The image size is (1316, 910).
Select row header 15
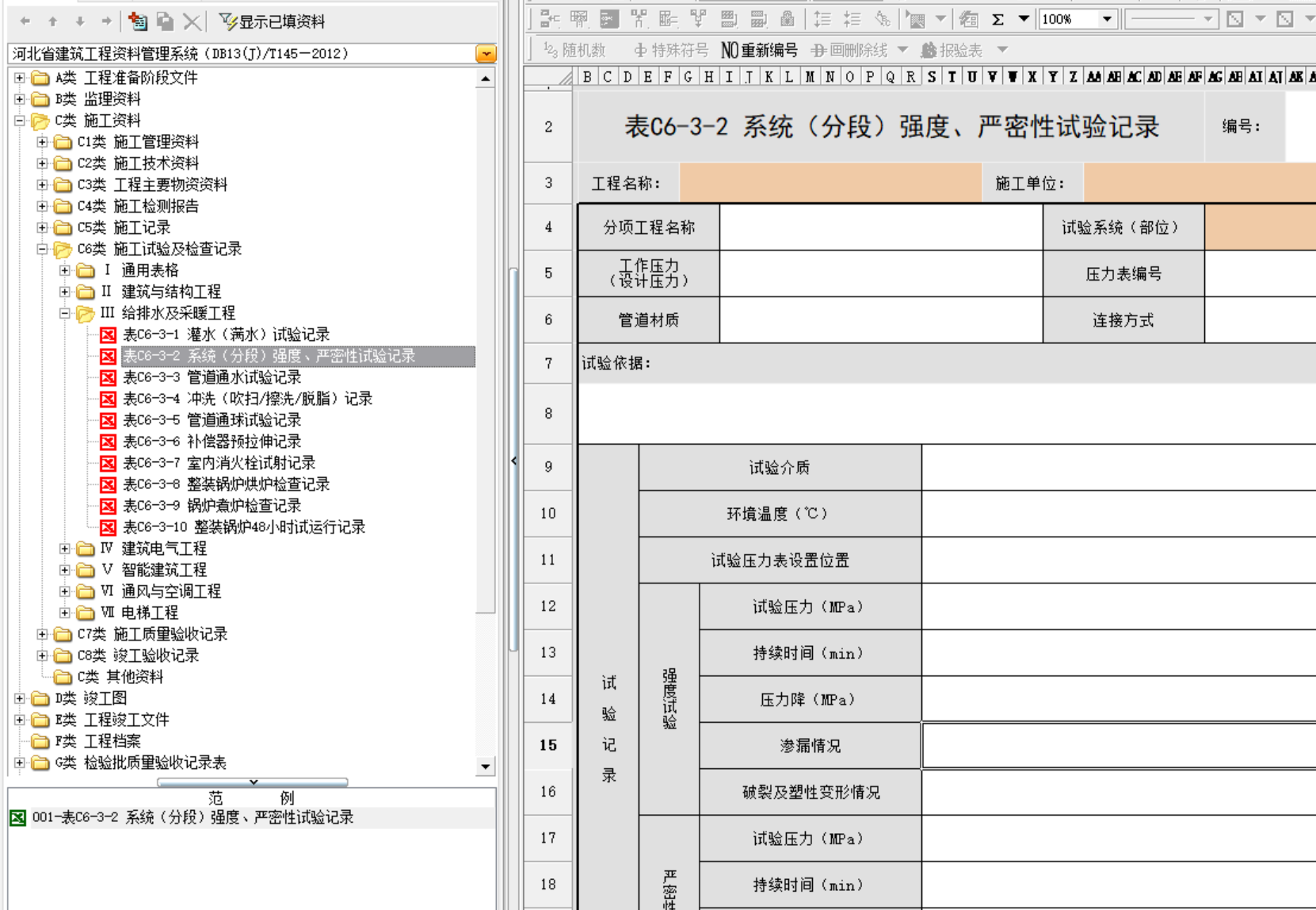click(548, 745)
